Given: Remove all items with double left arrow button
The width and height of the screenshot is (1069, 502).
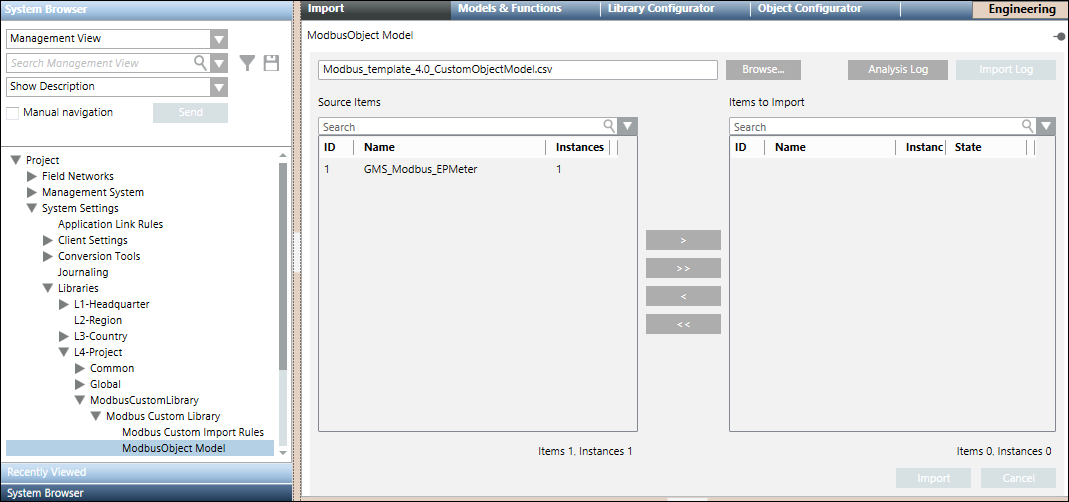Looking at the screenshot, I should (683, 324).
